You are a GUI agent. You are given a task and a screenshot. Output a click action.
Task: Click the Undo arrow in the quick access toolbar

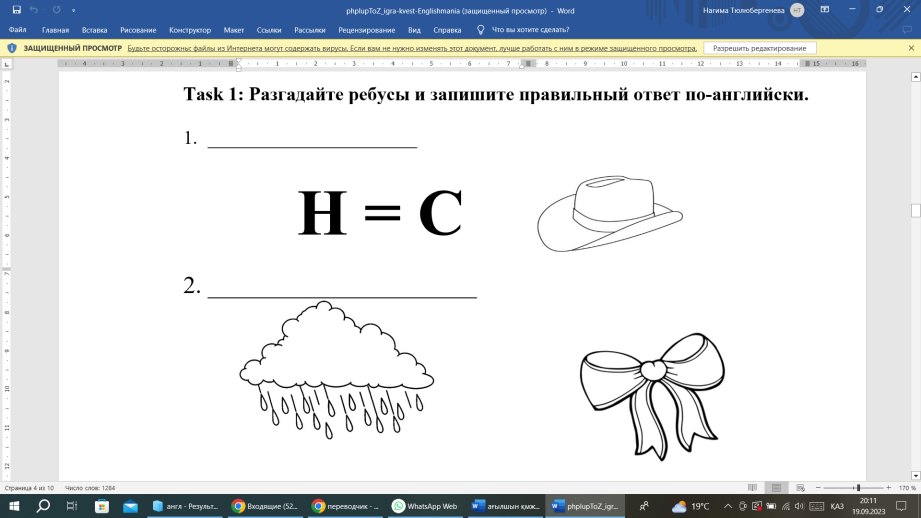tap(33, 10)
